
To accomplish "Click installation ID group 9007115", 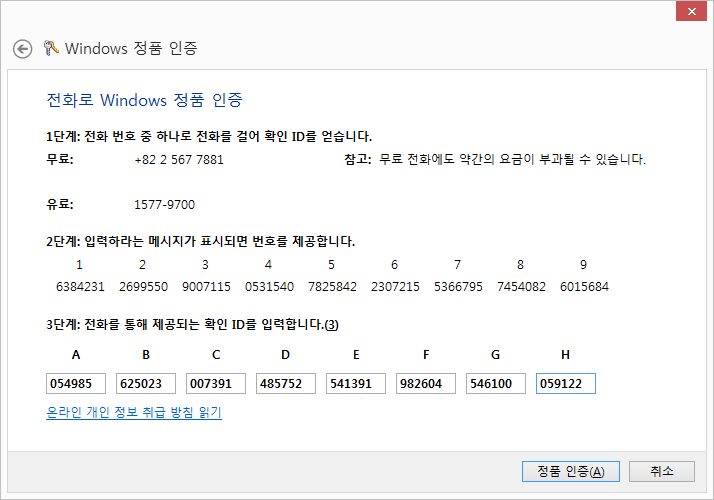I will tap(206, 287).
